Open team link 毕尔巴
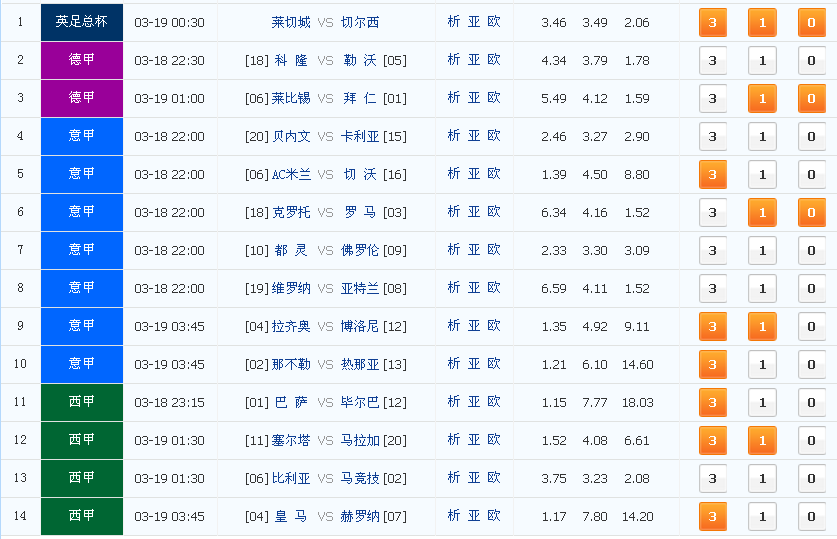This screenshot has width=837, height=539. [360, 402]
